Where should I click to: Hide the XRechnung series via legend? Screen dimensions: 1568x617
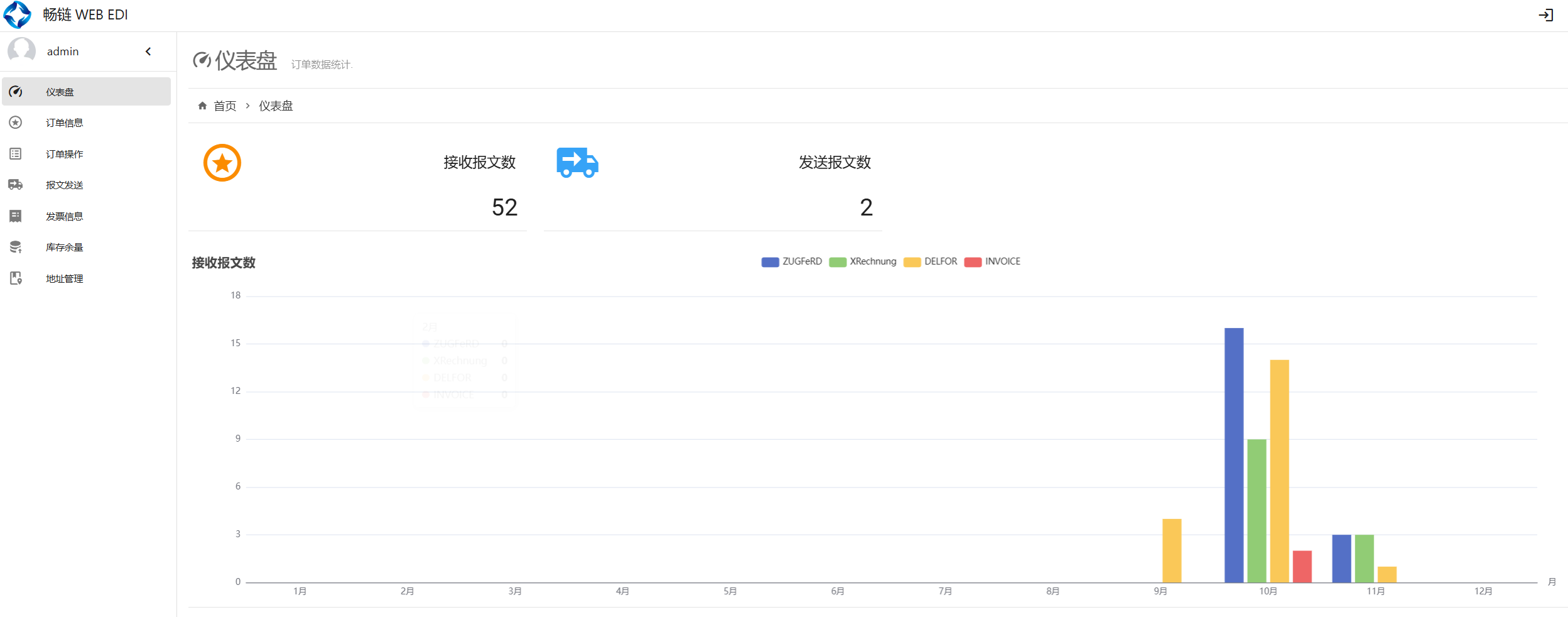[863, 261]
